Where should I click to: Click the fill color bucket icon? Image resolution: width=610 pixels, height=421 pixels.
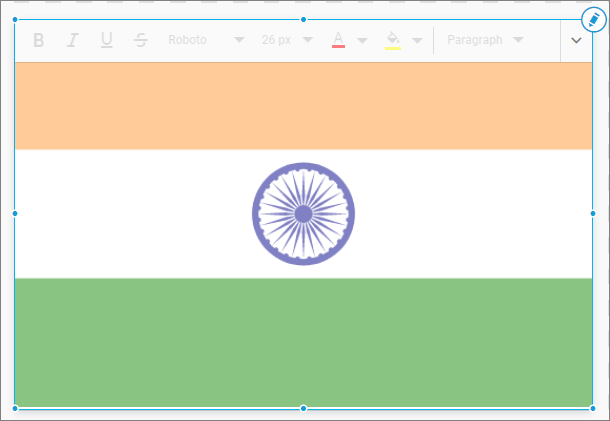click(x=393, y=40)
